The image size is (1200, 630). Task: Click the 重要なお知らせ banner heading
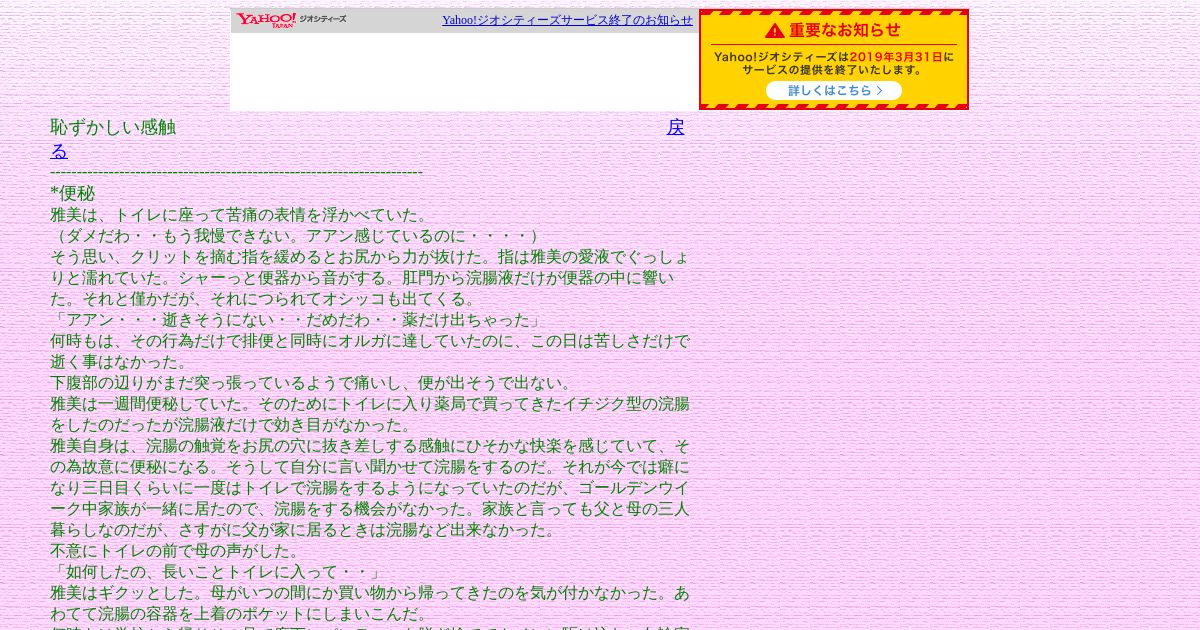[x=845, y=30]
